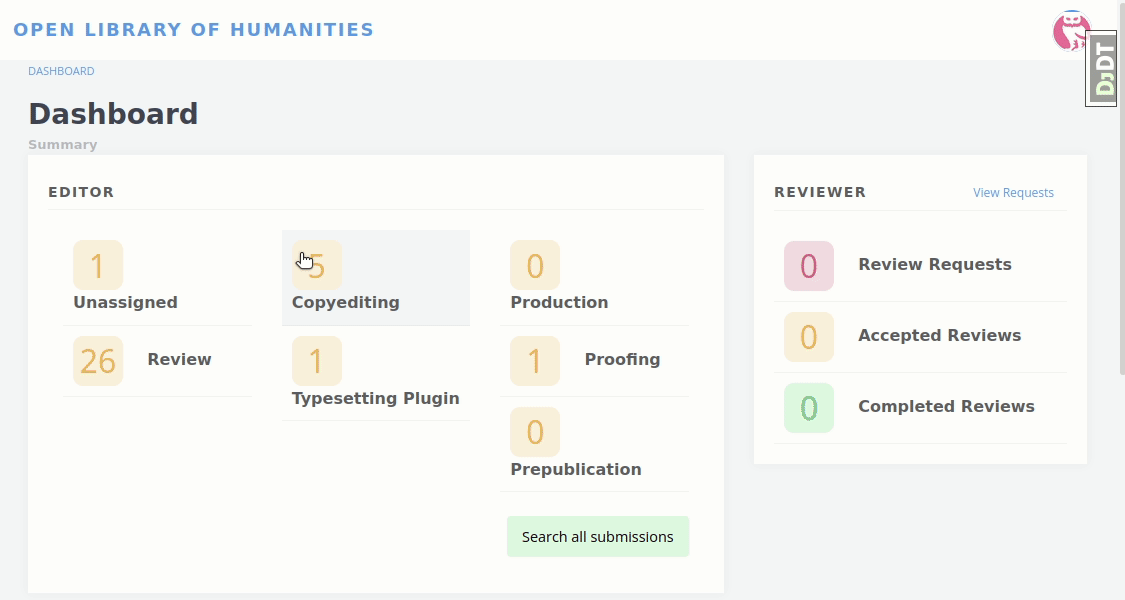Open the Copyediting stage label

coord(346,302)
